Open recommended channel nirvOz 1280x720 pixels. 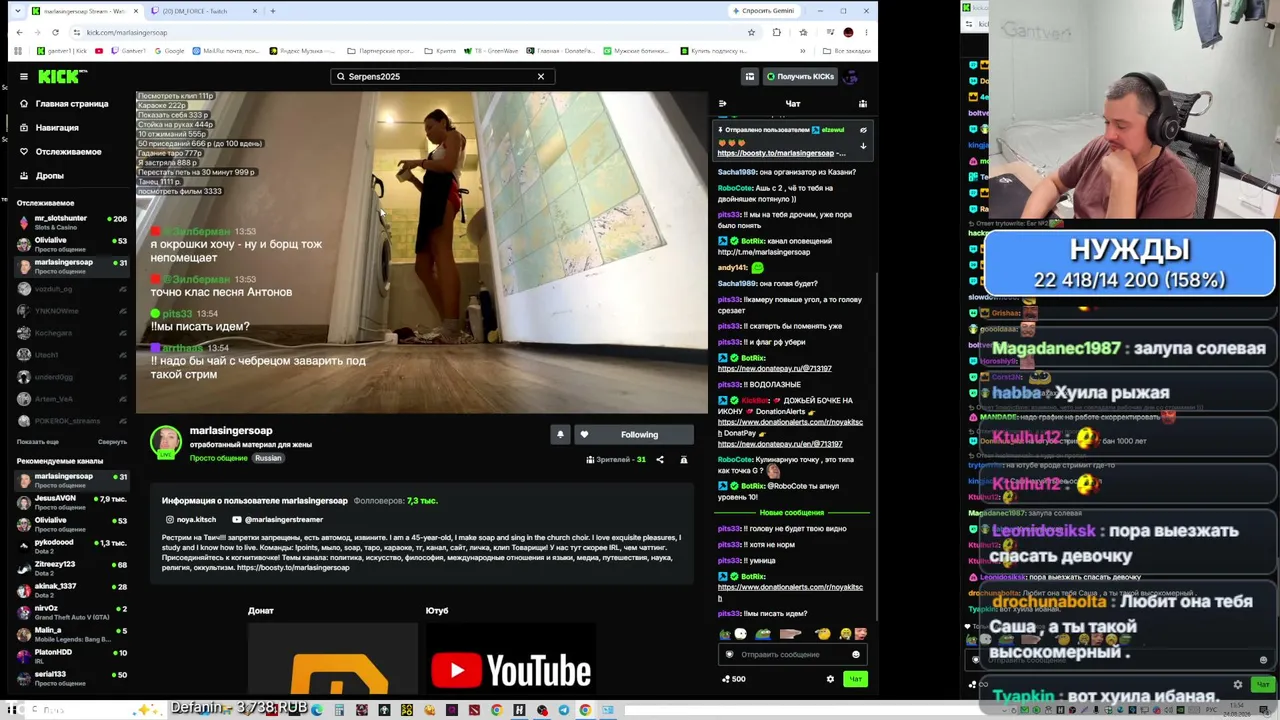72,612
